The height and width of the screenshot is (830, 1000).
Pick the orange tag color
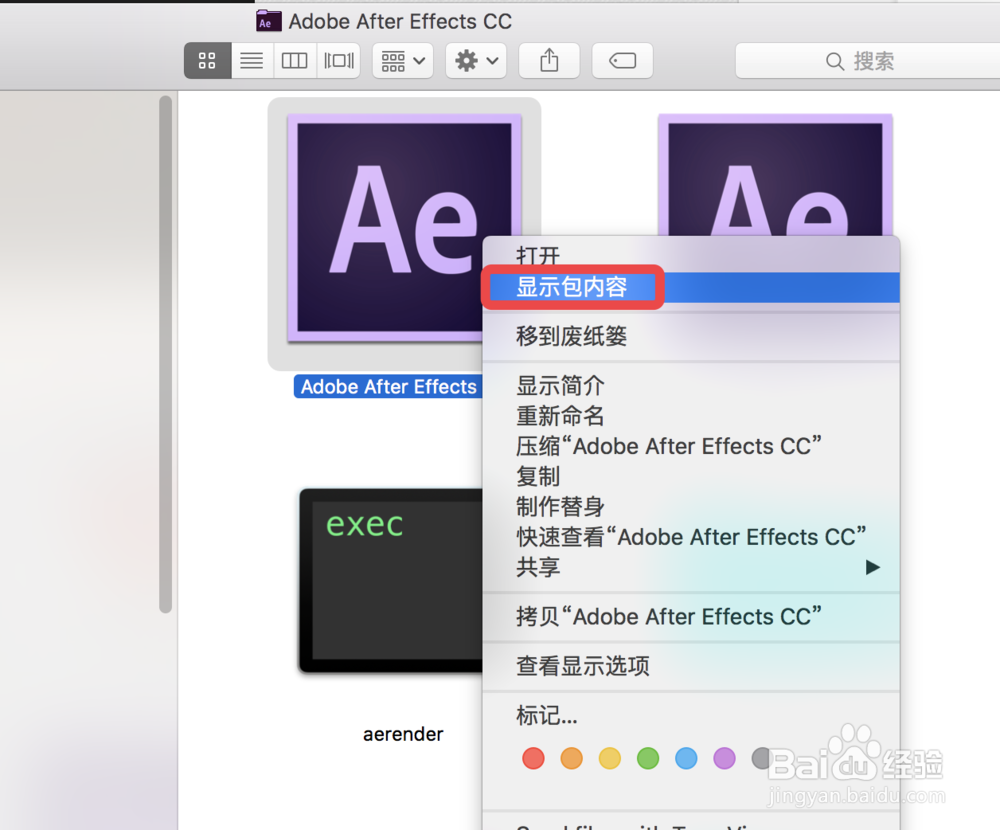coord(571,759)
